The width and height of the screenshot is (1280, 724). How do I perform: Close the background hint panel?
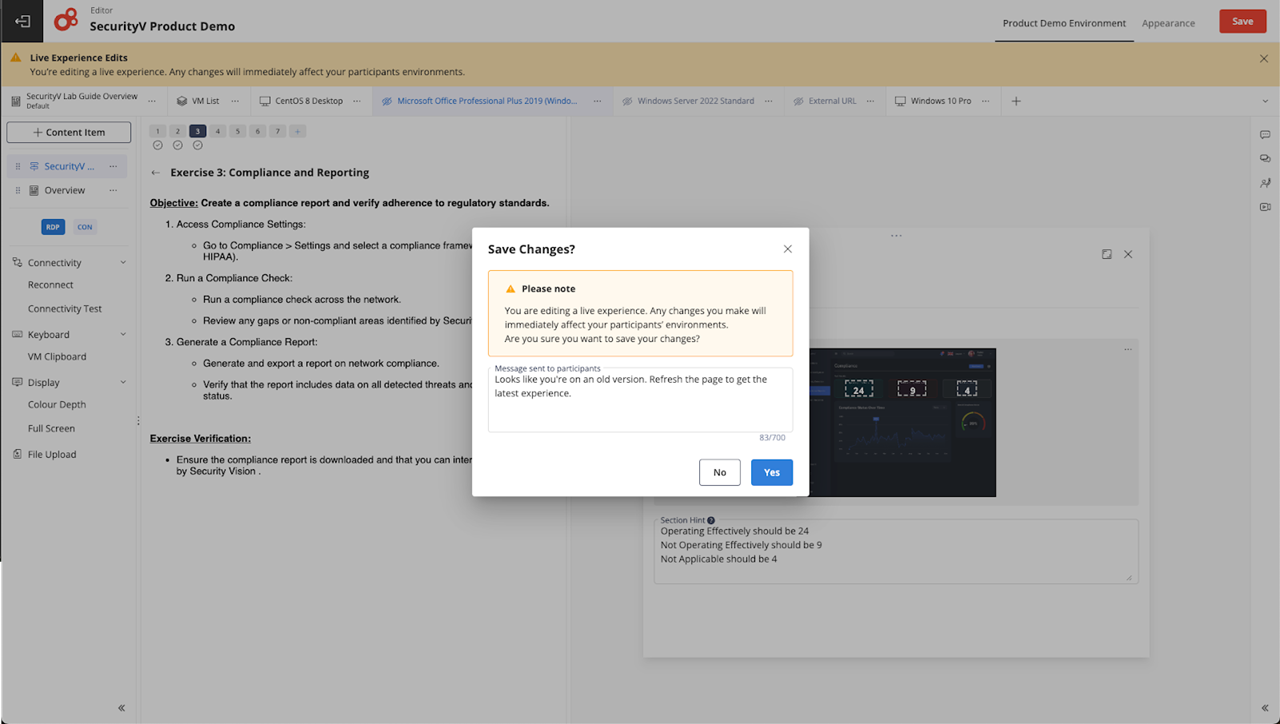[1128, 255]
